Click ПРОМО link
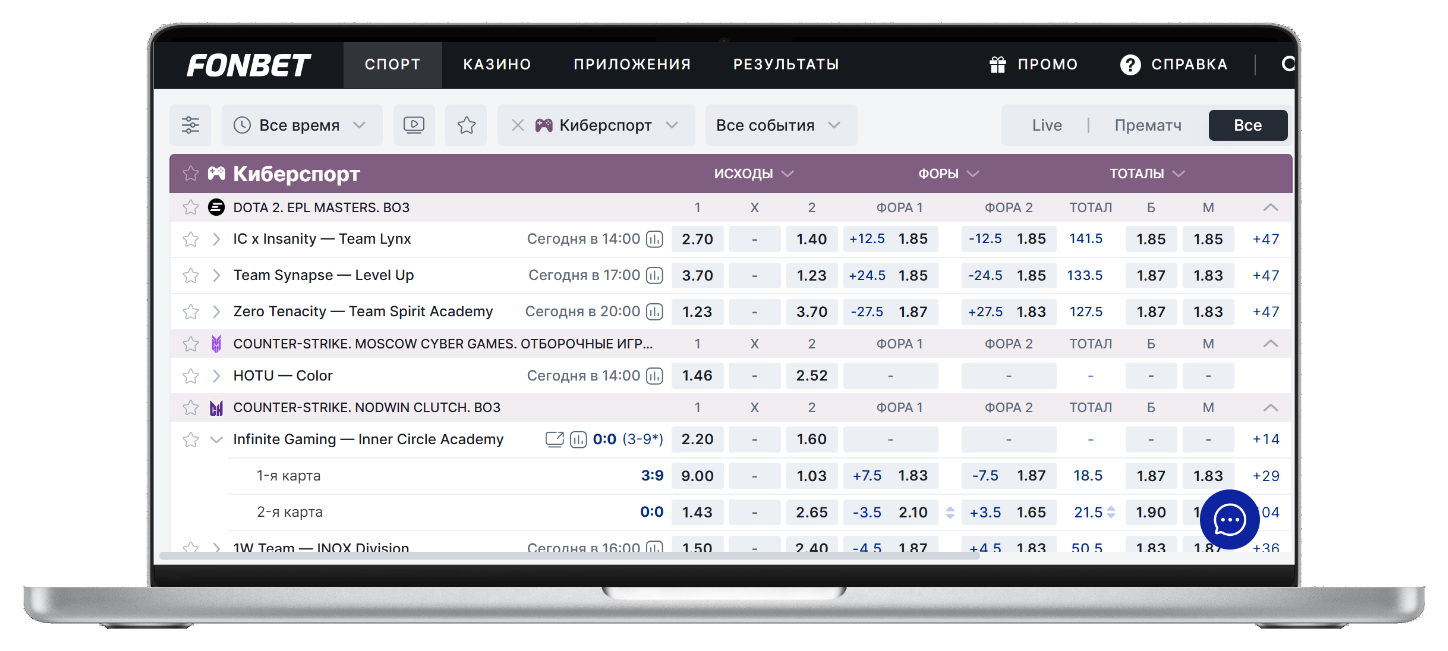 (1047, 65)
